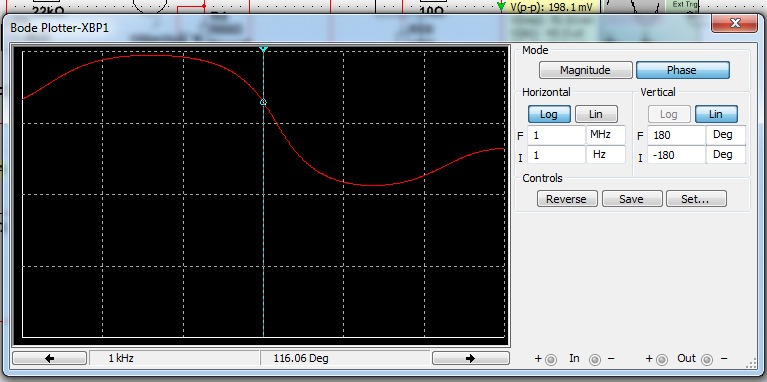
Task: Click the Reverse button
Action: (x=567, y=199)
